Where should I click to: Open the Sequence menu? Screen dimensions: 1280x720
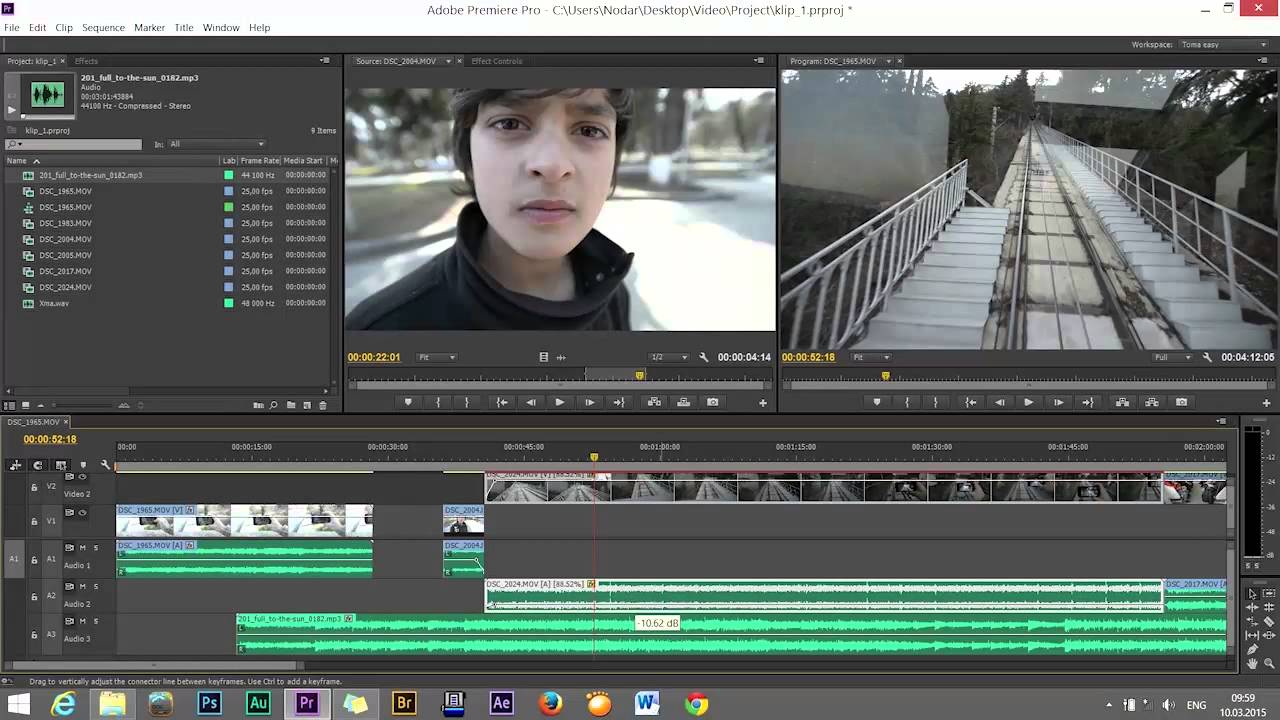point(104,28)
